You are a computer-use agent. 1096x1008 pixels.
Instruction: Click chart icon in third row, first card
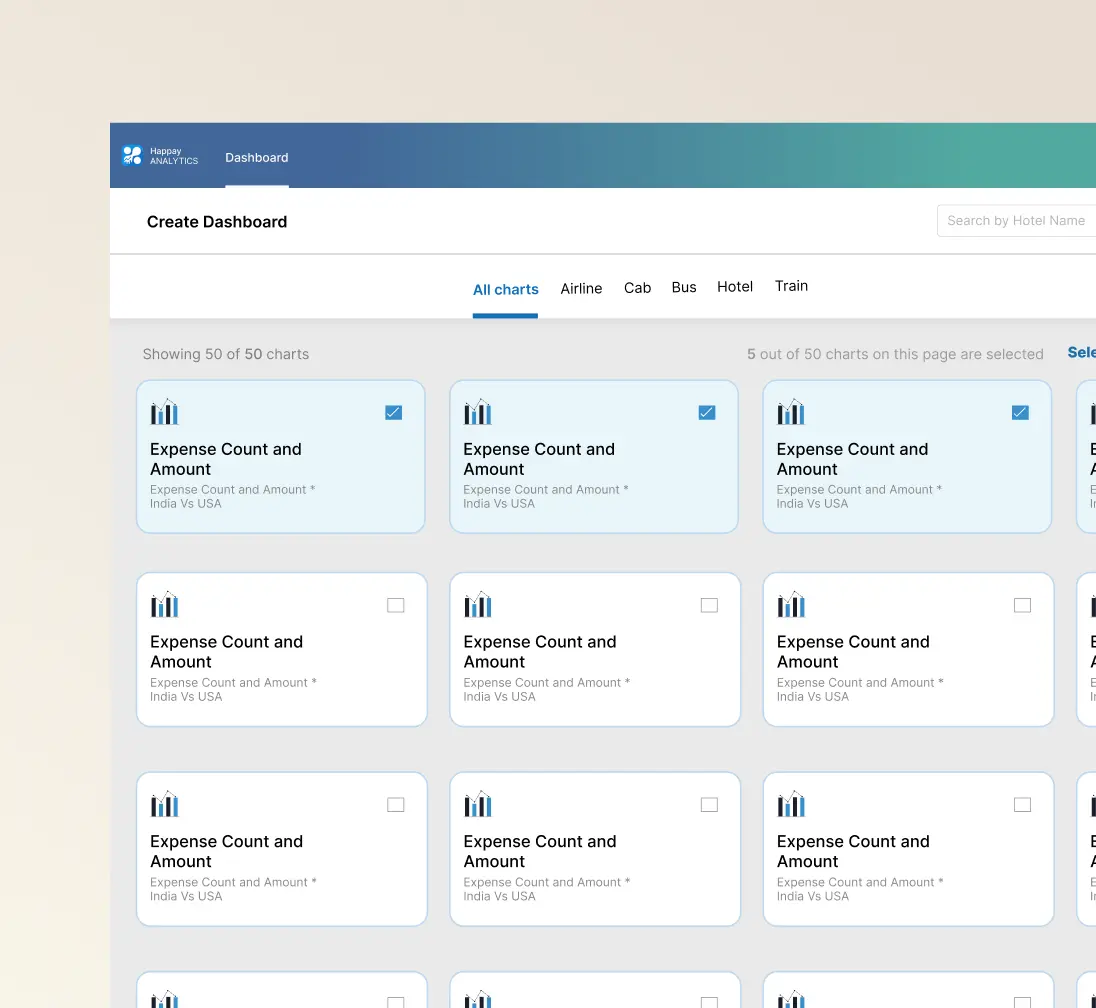click(x=164, y=805)
